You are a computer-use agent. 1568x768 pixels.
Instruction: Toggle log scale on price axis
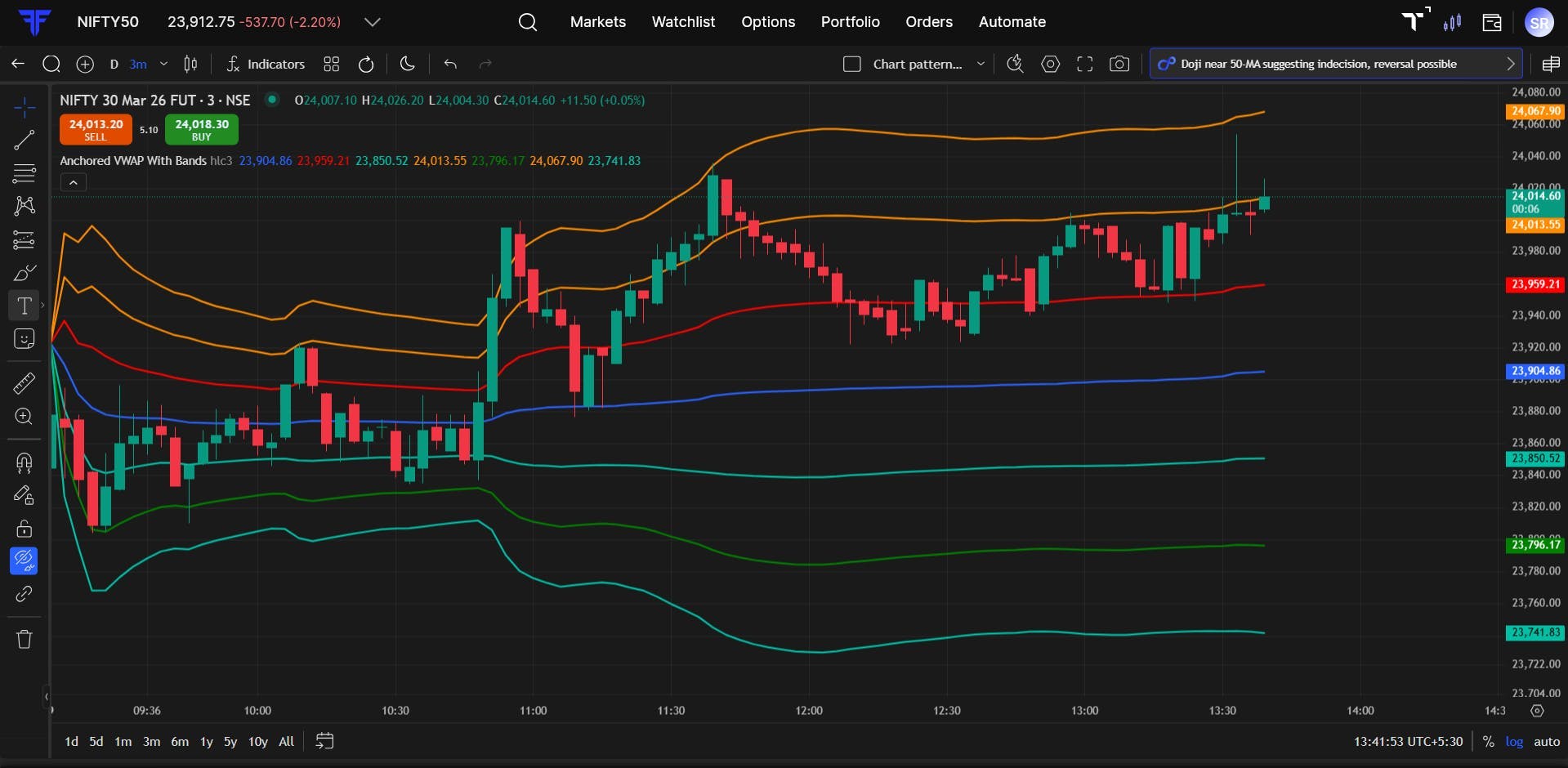pos(1514,742)
